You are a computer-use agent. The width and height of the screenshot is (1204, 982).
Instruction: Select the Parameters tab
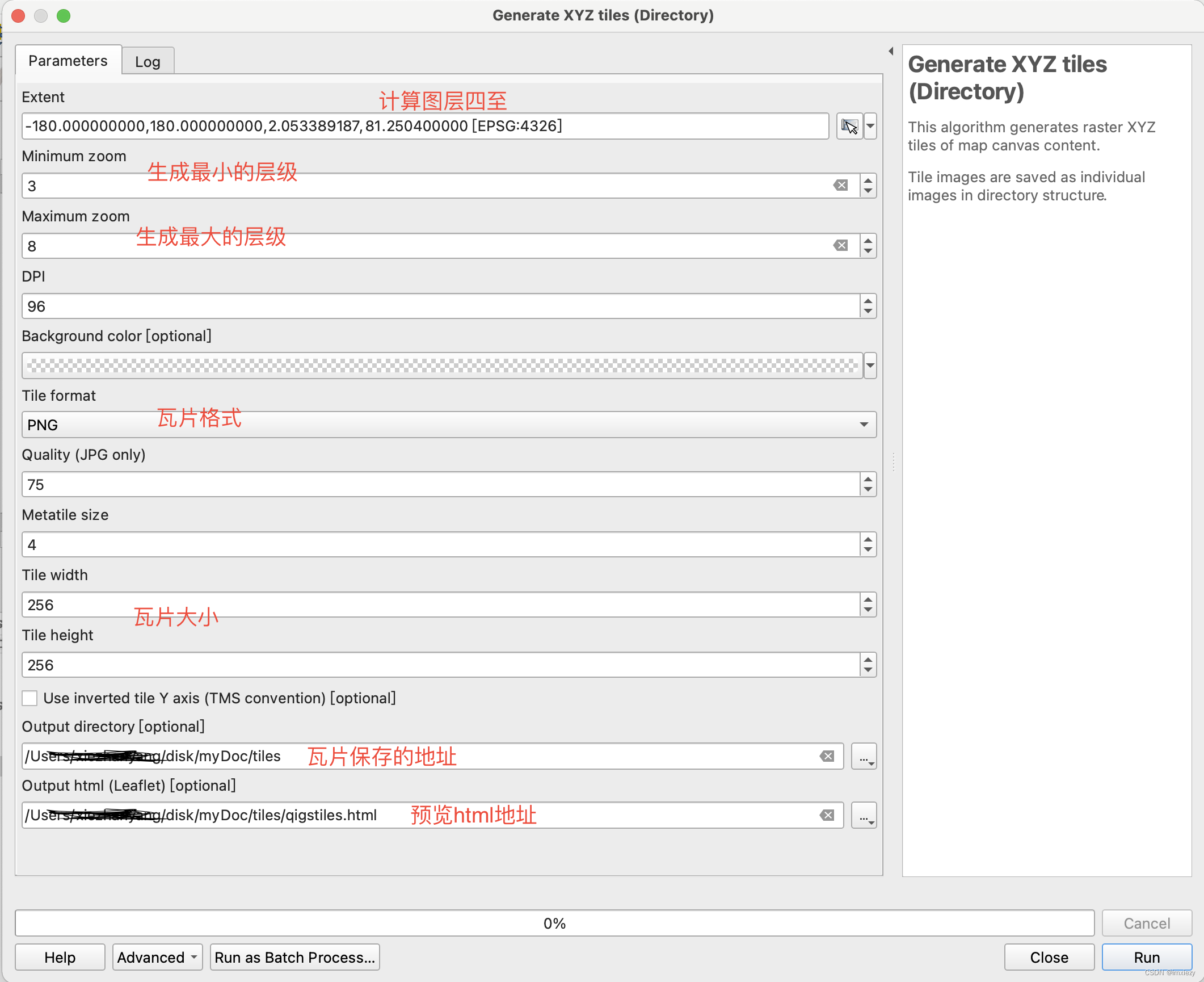click(68, 61)
